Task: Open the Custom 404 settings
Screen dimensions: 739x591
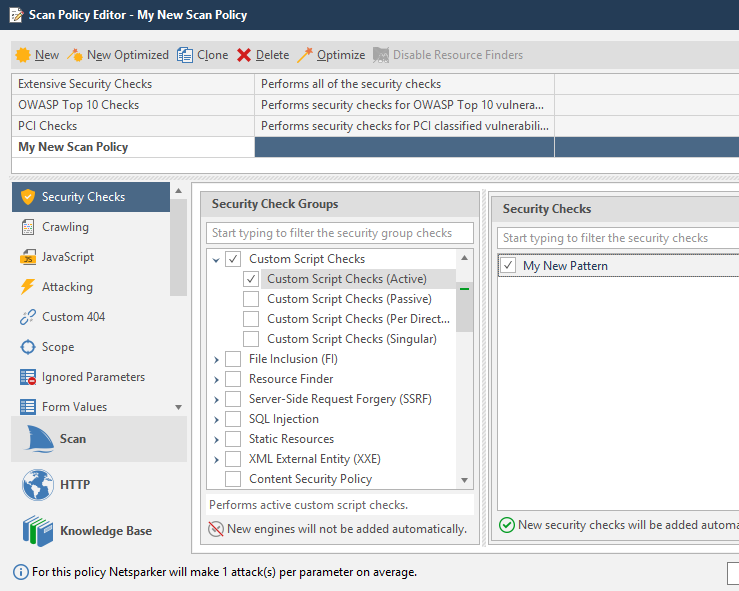Action: pyautogui.click(x=73, y=317)
